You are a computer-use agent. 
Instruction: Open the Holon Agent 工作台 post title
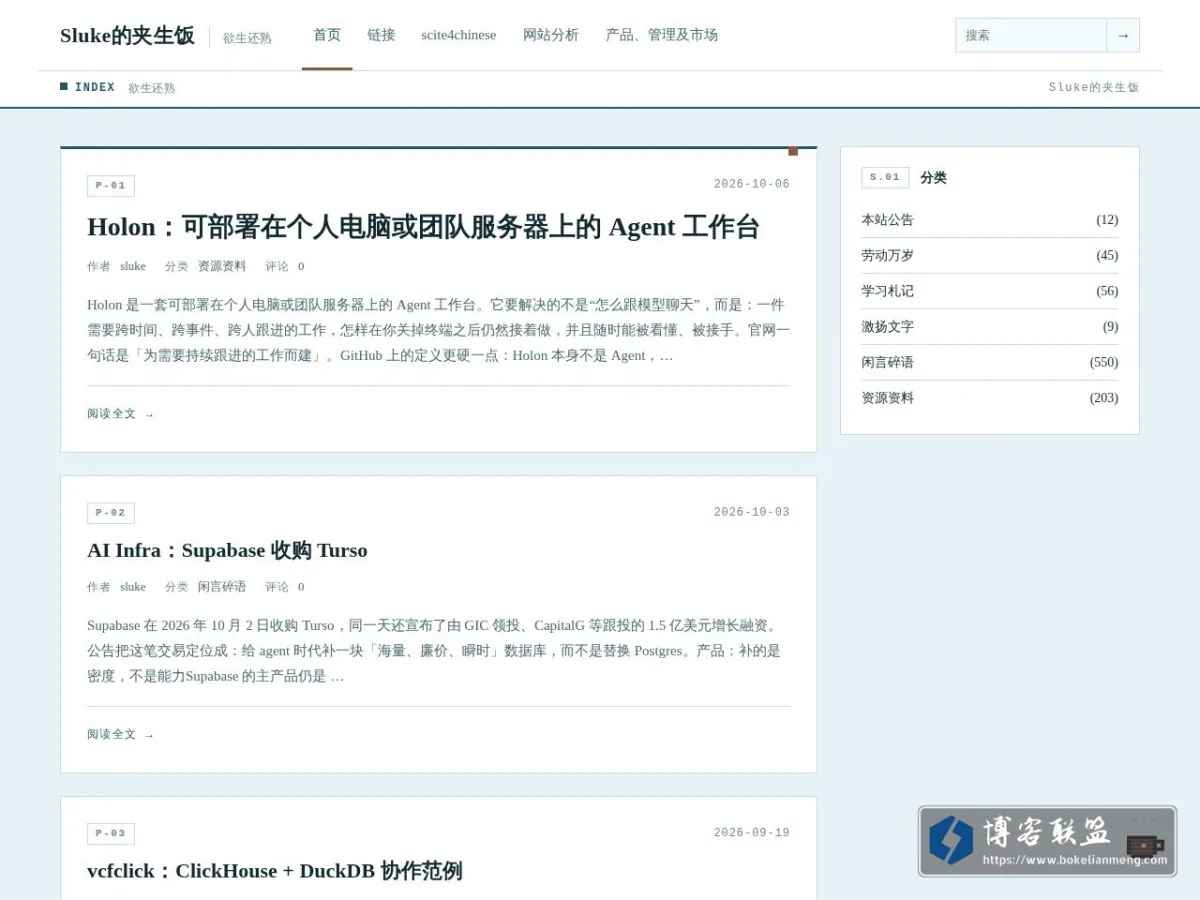(x=423, y=227)
